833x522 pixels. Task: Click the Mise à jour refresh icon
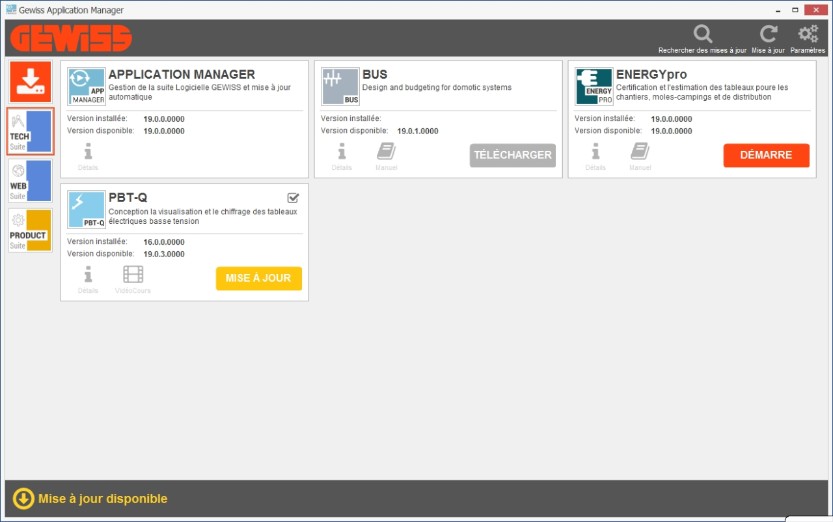pos(768,34)
